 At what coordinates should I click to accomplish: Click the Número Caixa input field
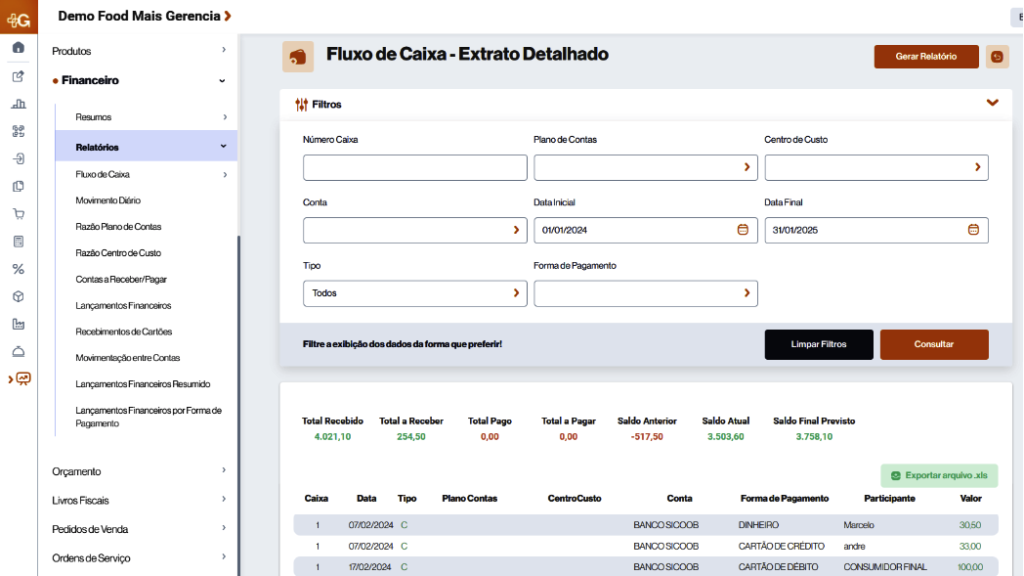[414, 168]
